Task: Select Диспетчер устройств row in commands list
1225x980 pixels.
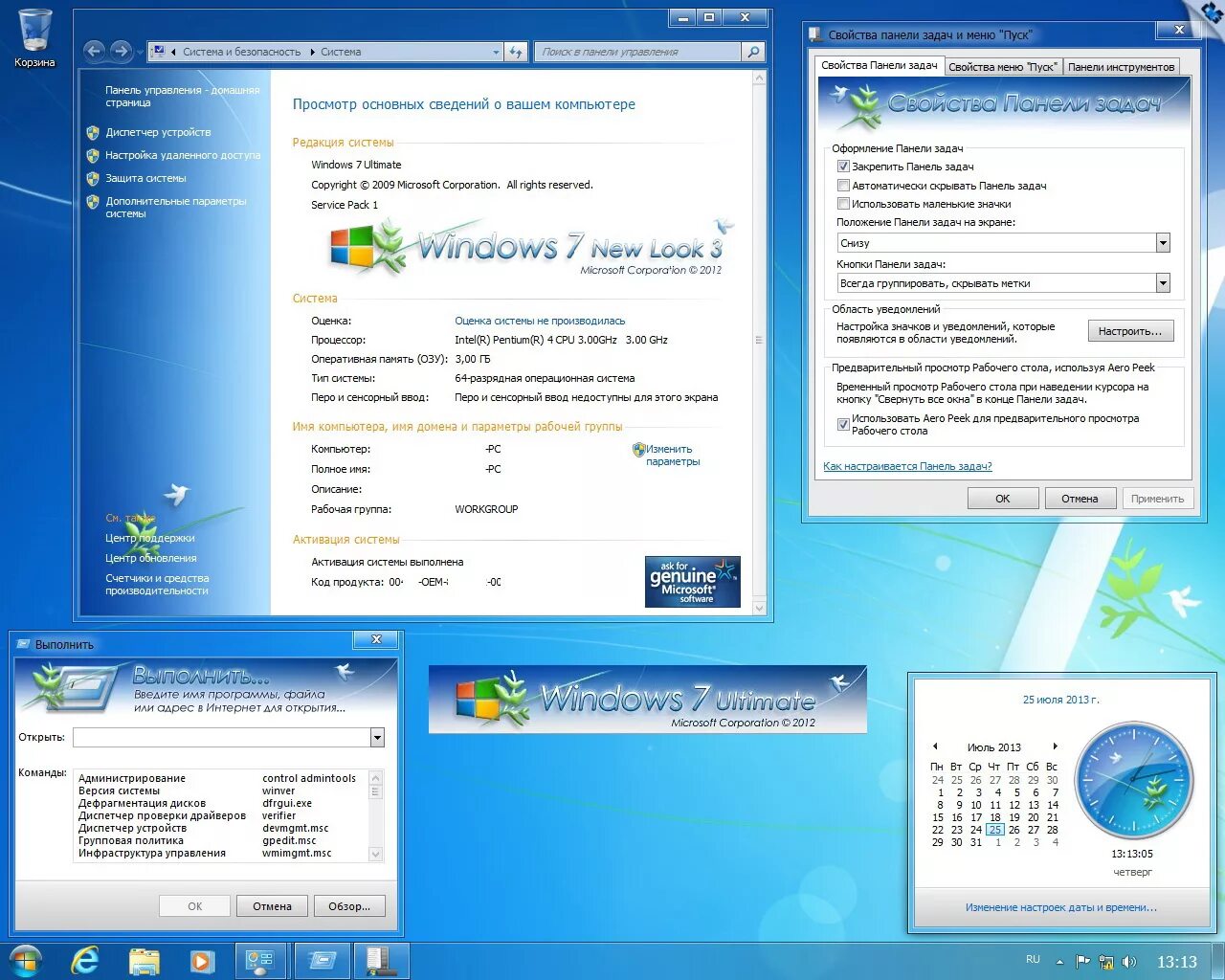Action: 220,828
